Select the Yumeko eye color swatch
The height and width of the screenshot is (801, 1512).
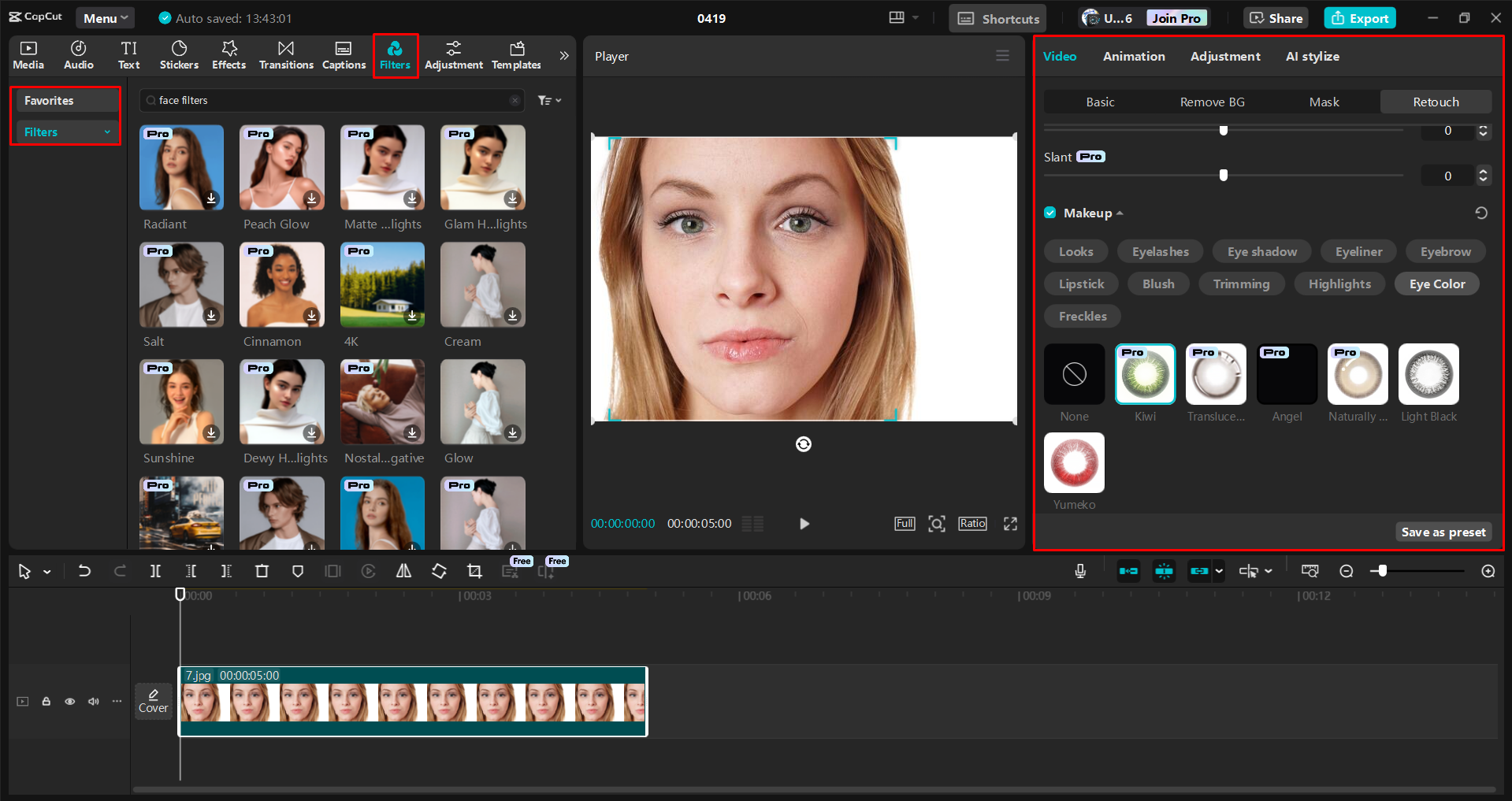coord(1073,462)
